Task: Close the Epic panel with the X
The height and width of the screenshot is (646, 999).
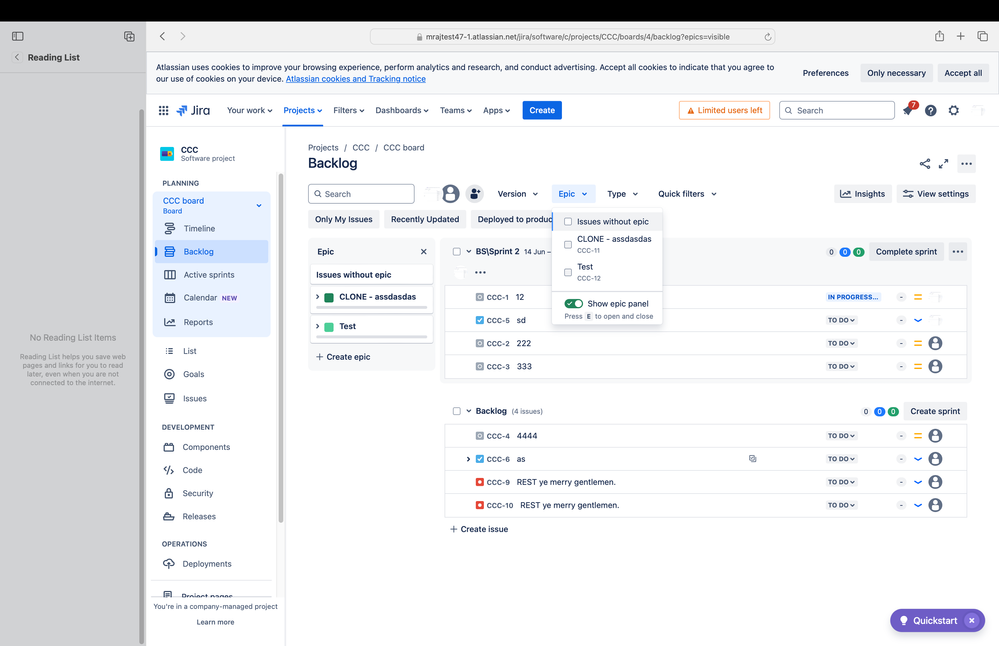Action: pos(424,252)
